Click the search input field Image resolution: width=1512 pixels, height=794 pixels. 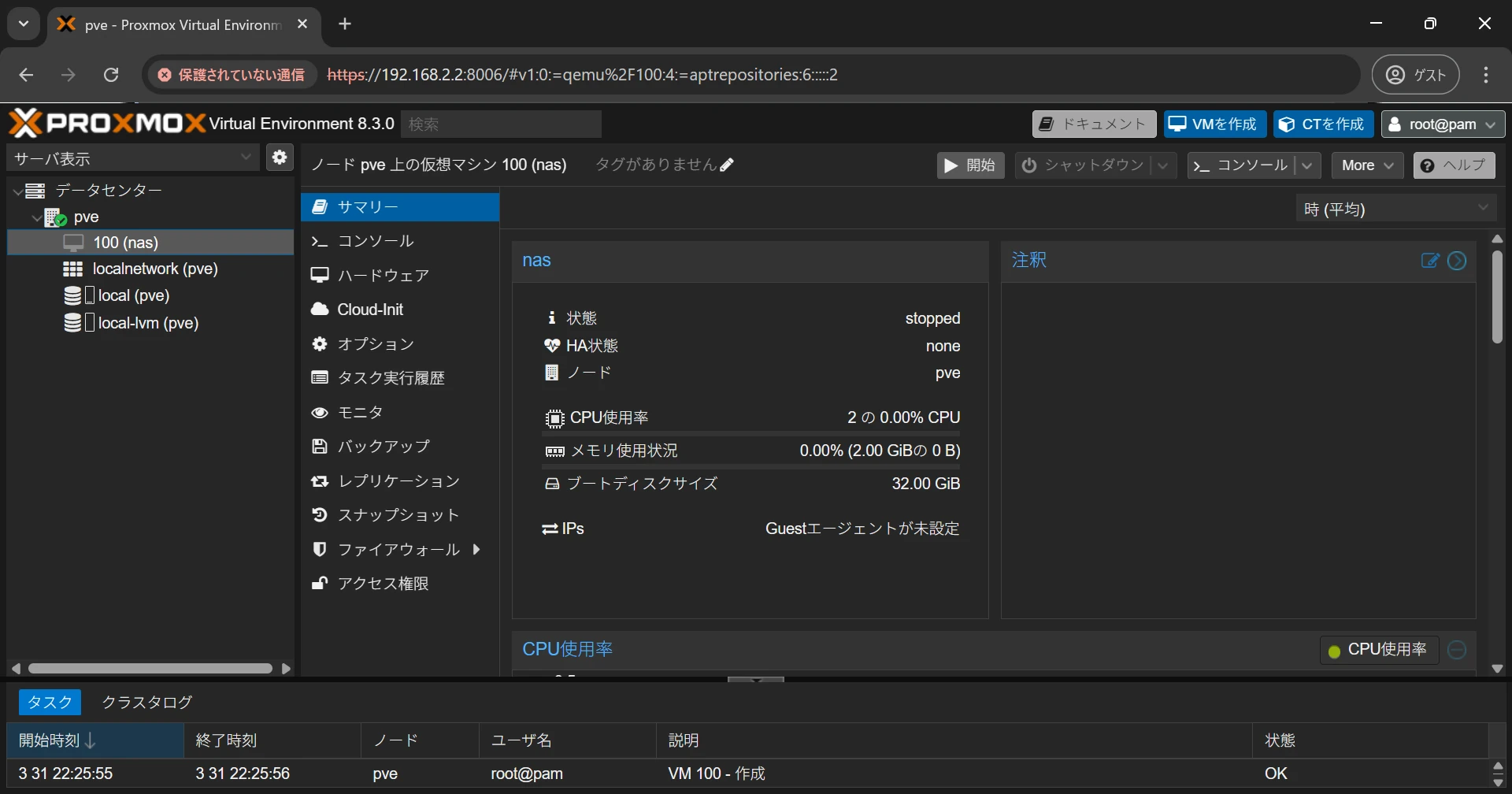coord(501,124)
